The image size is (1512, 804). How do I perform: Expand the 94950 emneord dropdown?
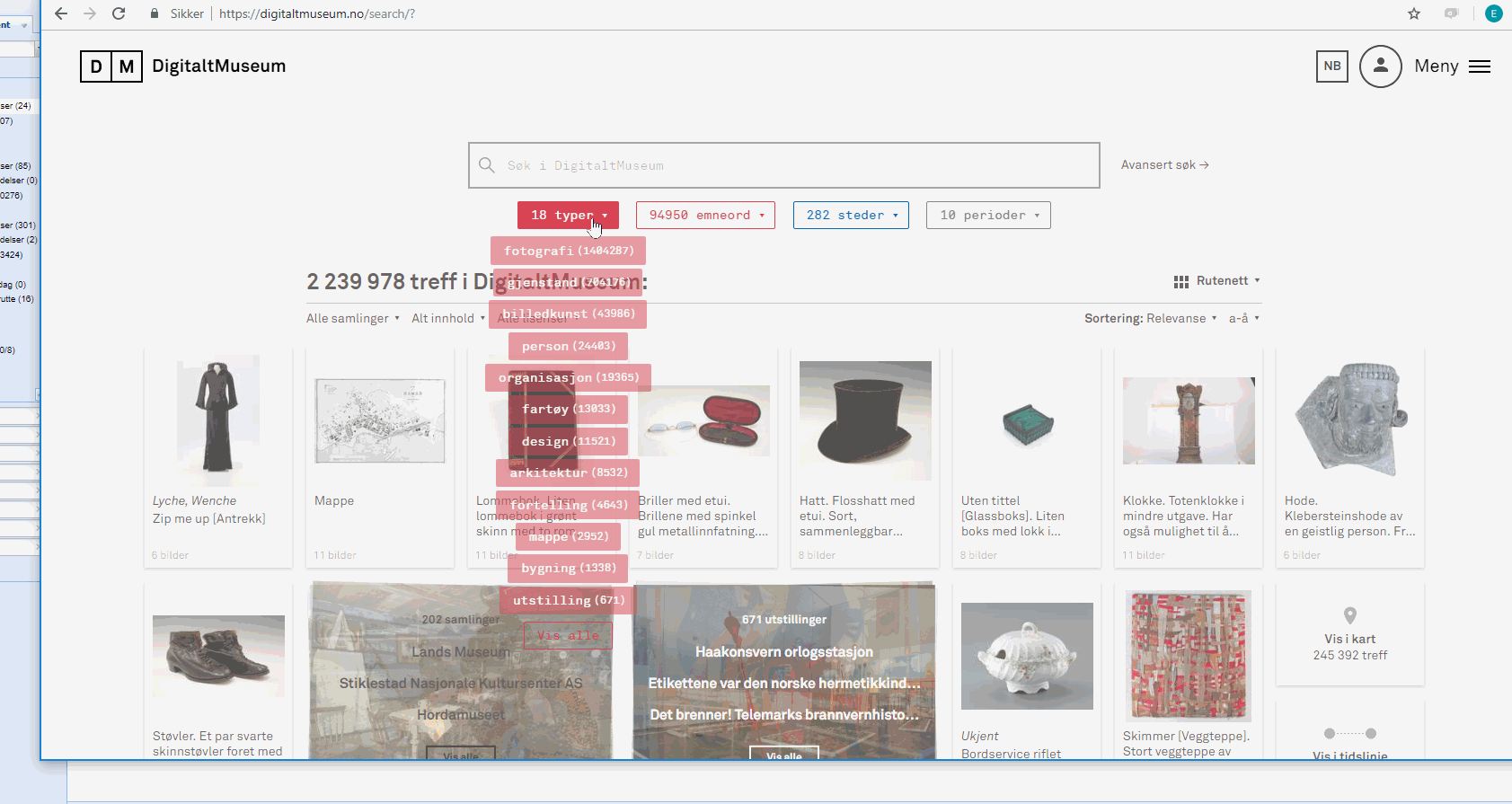coord(705,216)
